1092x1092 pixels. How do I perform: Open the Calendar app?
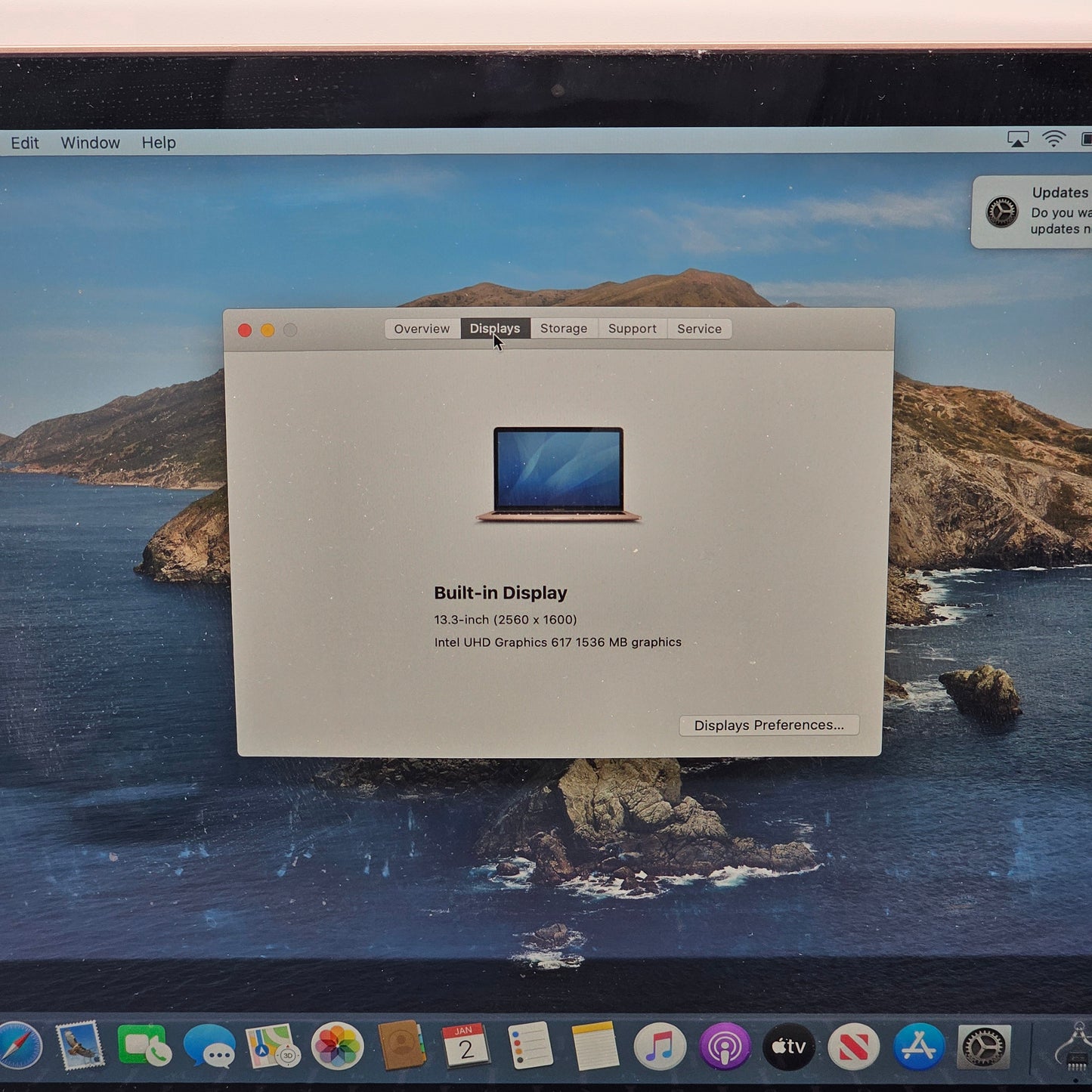(465, 1047)
